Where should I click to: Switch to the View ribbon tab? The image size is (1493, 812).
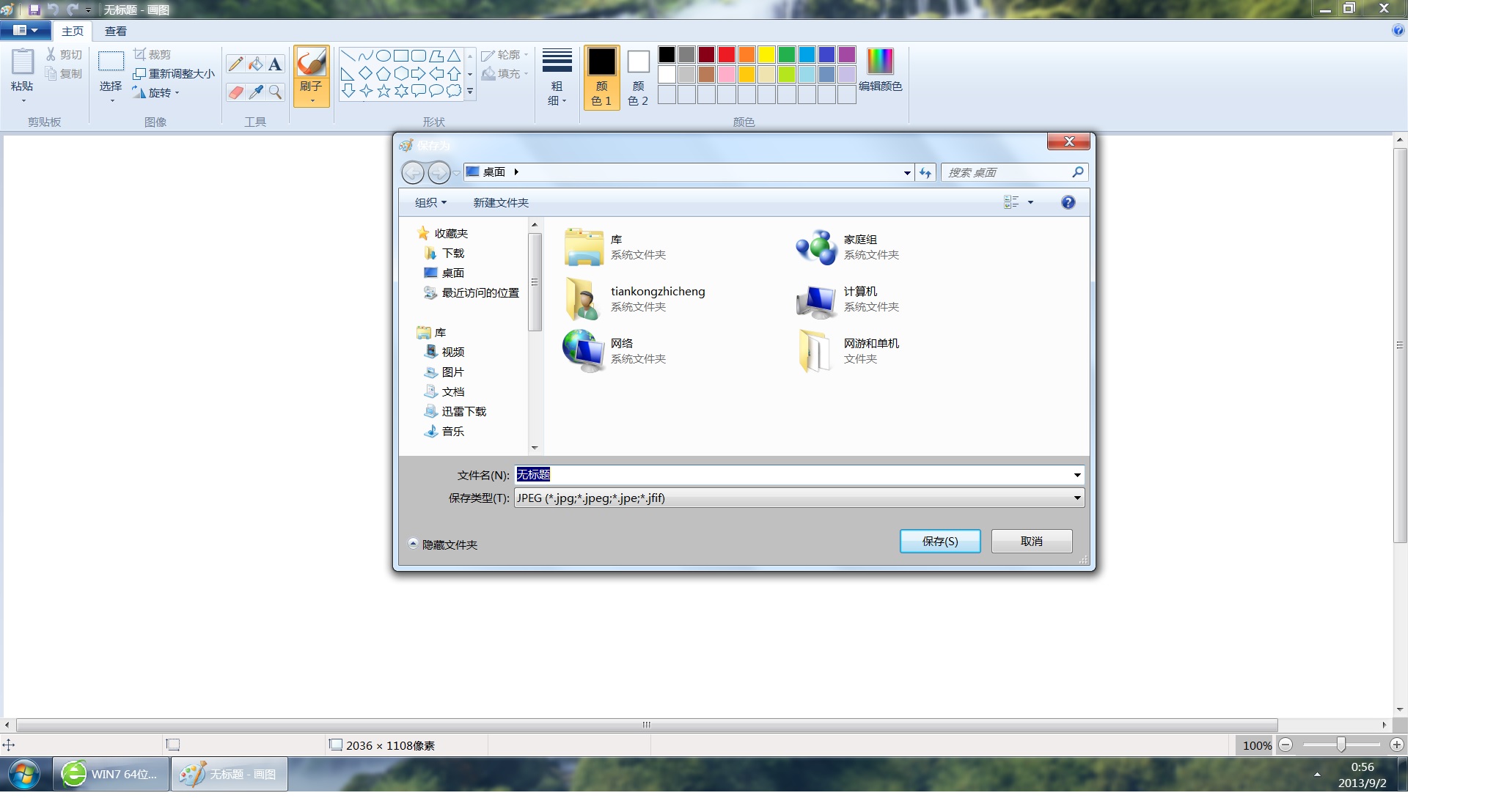click(x=115, y=32)
